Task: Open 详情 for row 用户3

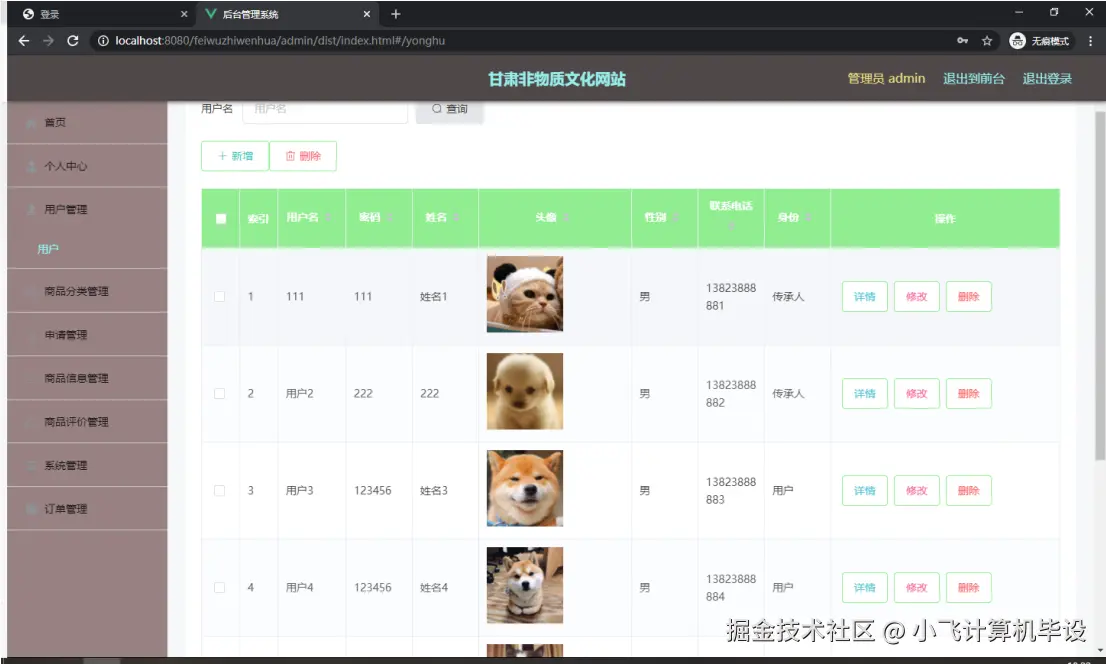Action: pos(865,490)
